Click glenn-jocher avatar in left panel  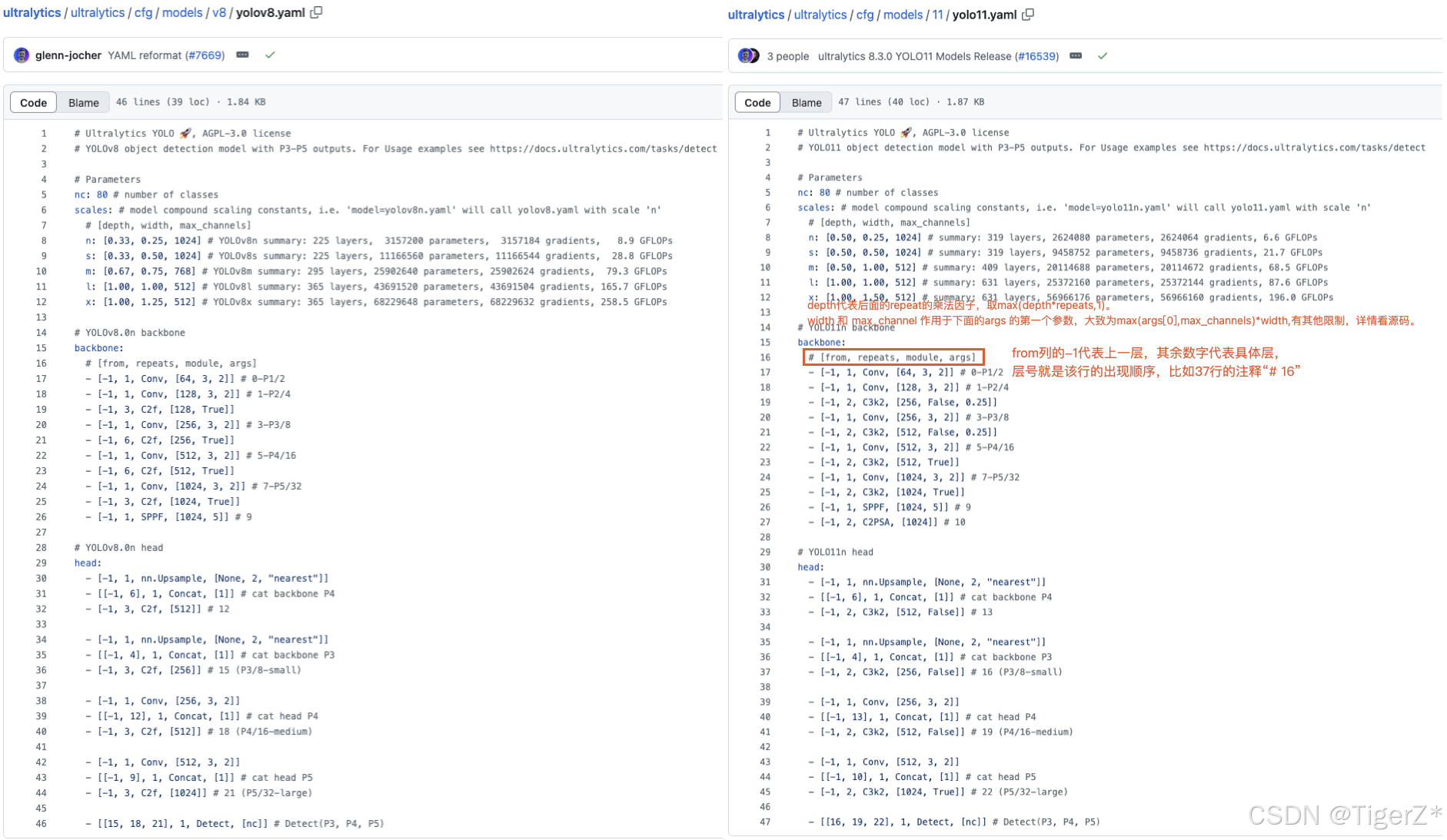click(x=22, y=55)
